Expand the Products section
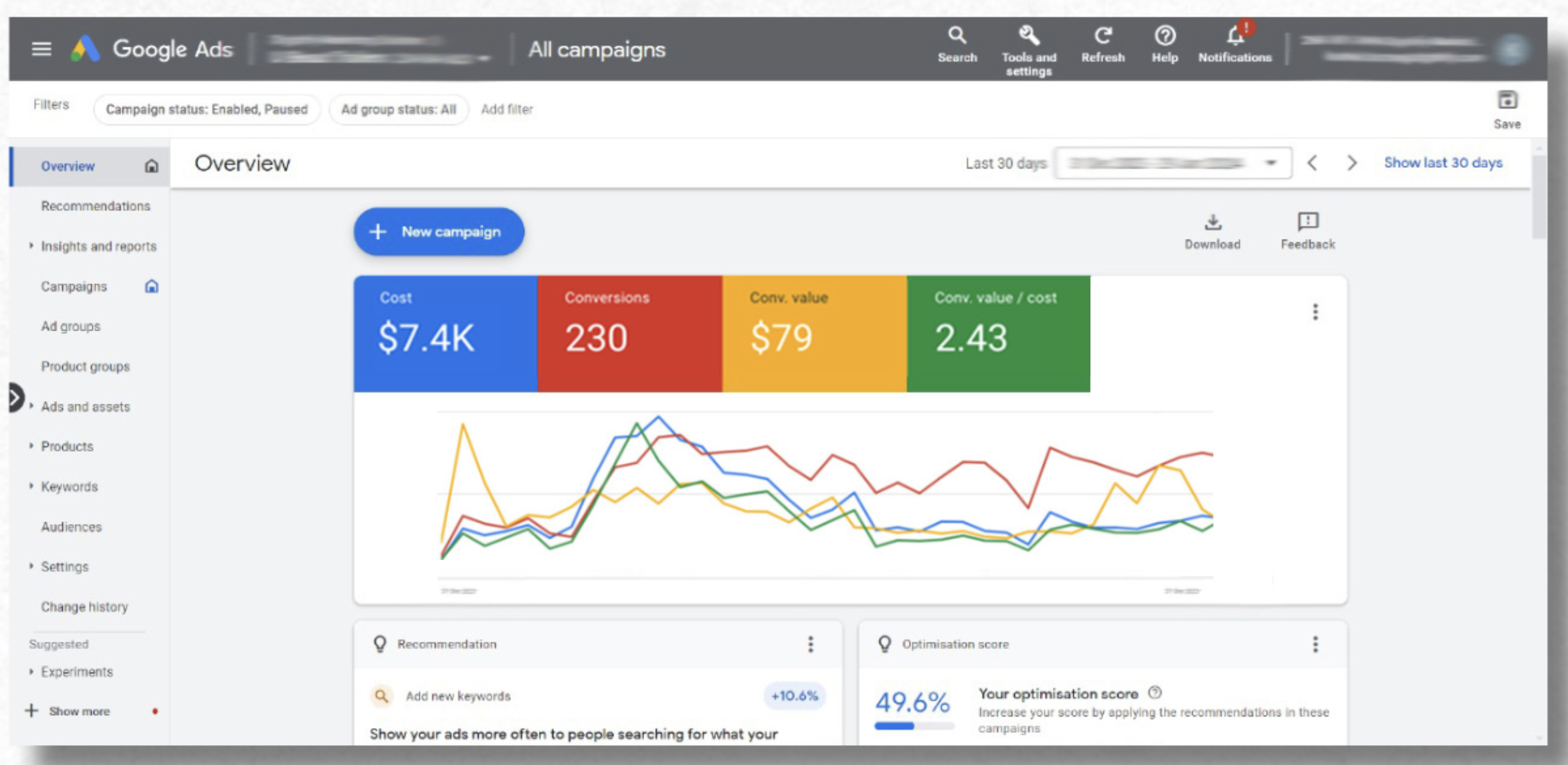 click(31, 445)
